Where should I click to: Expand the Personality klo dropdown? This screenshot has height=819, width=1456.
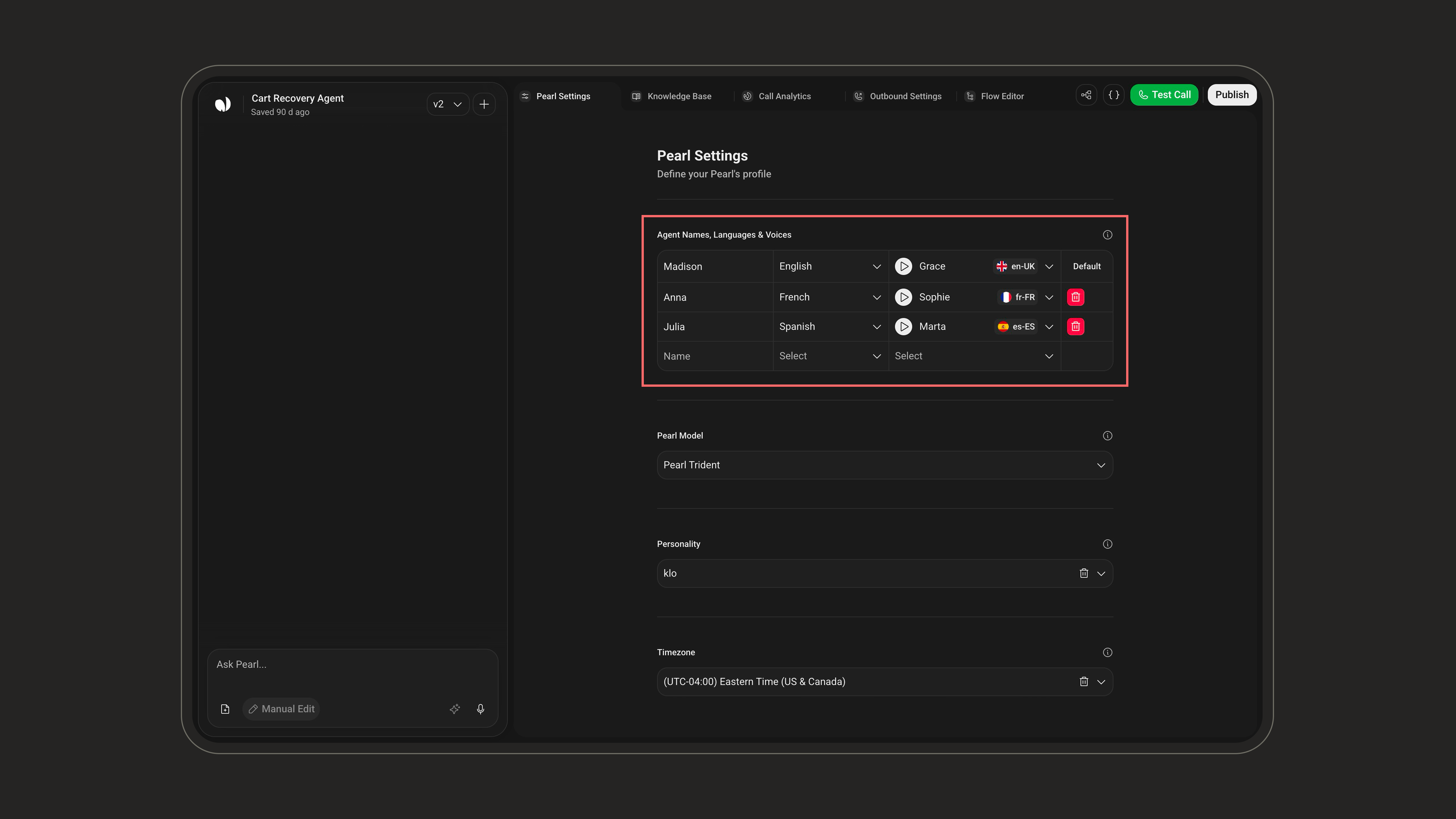click(x=1101, y=573)
